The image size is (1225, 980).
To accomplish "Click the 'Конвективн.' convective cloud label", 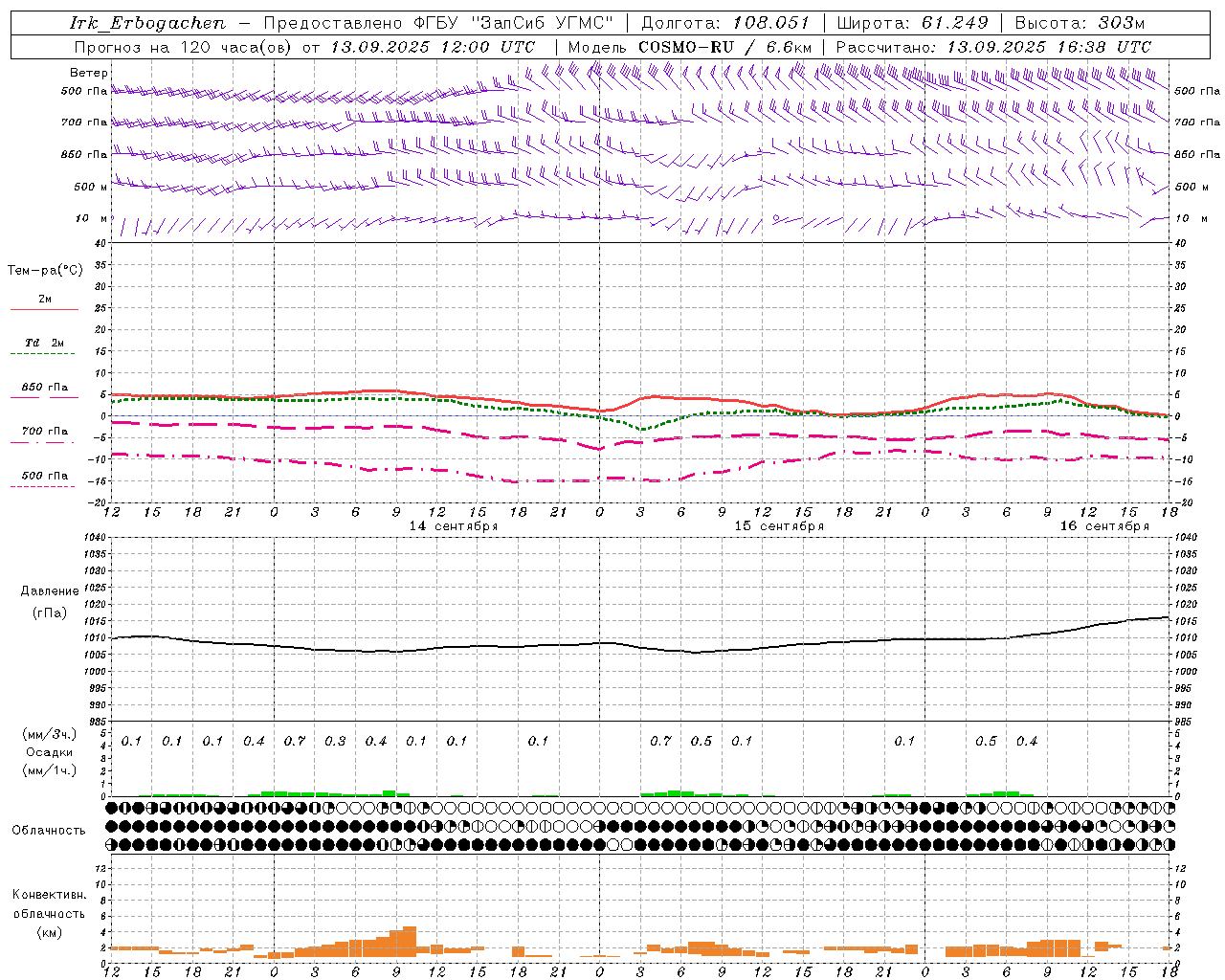I will pyautogui.click(x=49, y=895).
